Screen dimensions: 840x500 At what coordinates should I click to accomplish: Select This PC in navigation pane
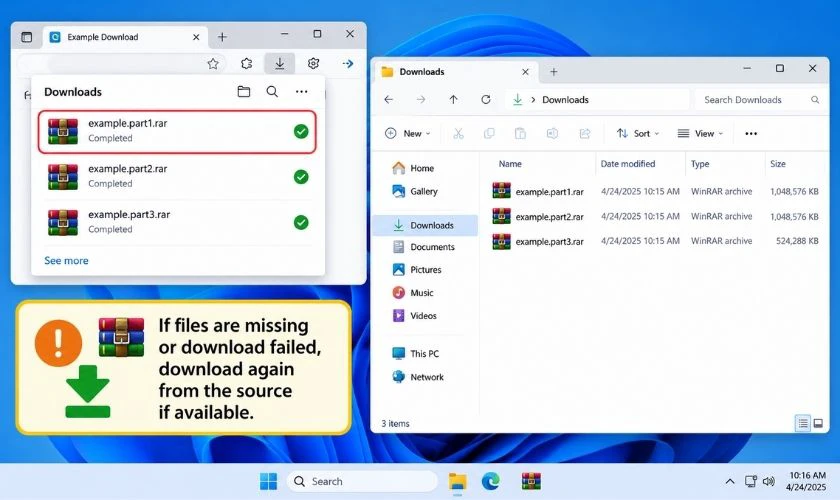(425, 354)
